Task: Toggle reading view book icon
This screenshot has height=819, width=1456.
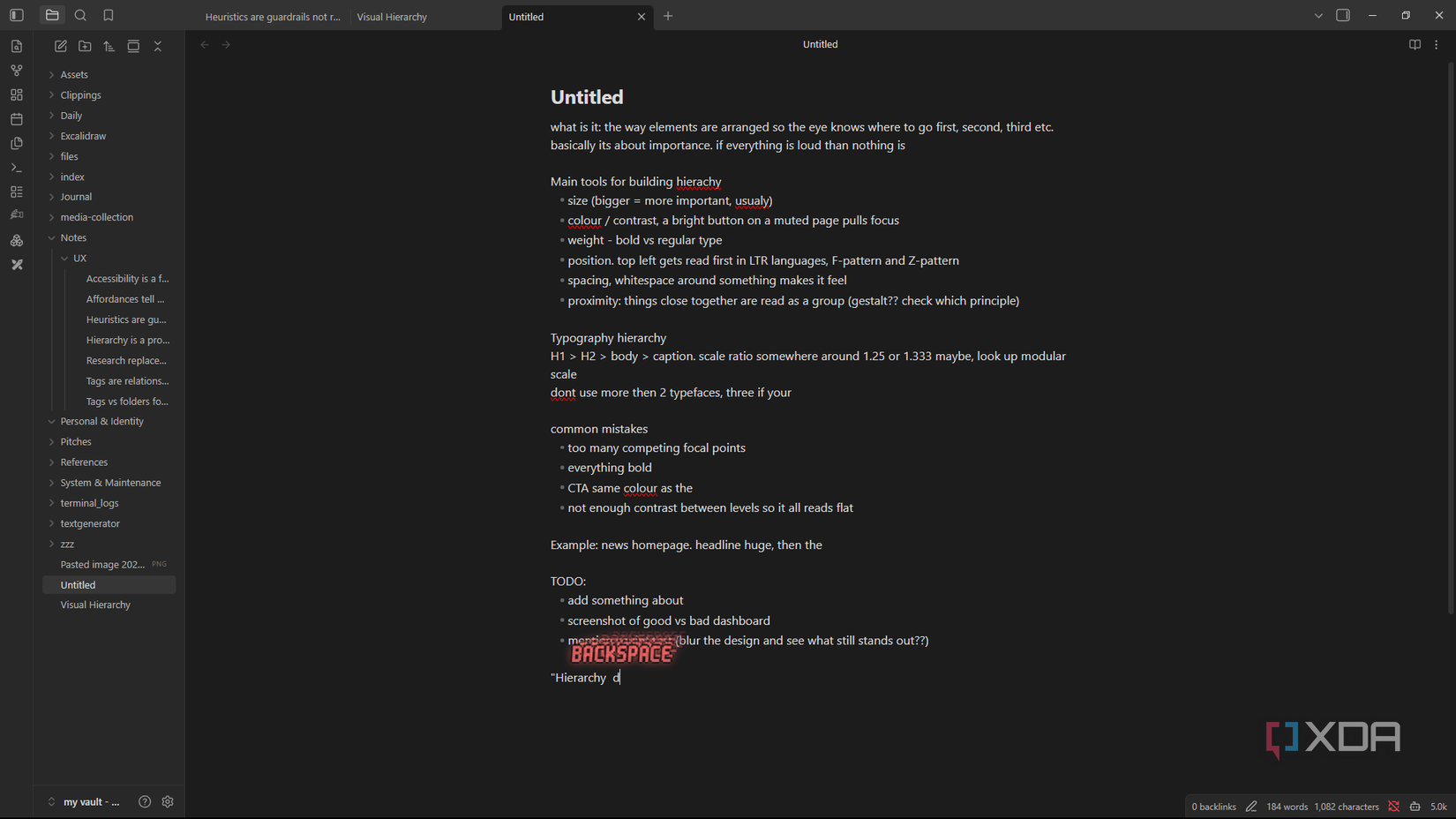Action: pos(1415,44)
